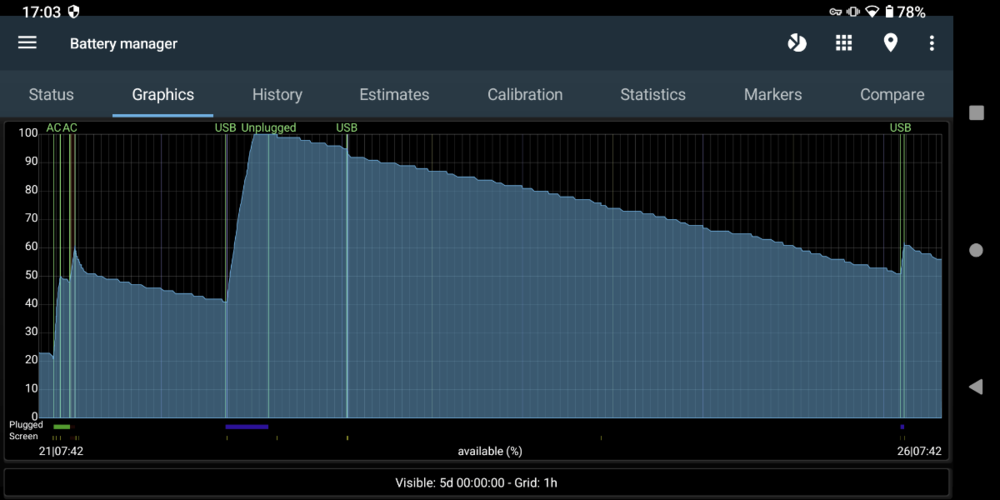Tap the battery 78% status indicator
Image resolution: width=1000 pixels, height=500 pixels.
pyautogui.click(x=904, y=11)
